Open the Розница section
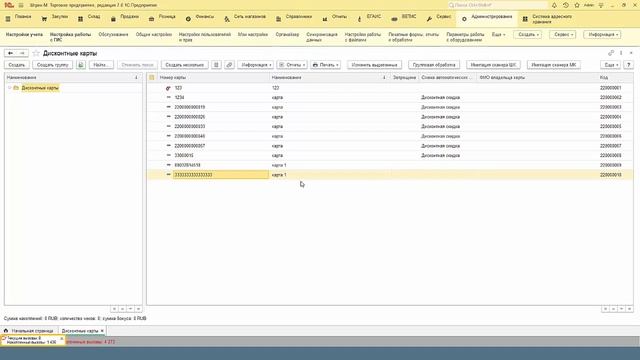 [x=162, y=19]
